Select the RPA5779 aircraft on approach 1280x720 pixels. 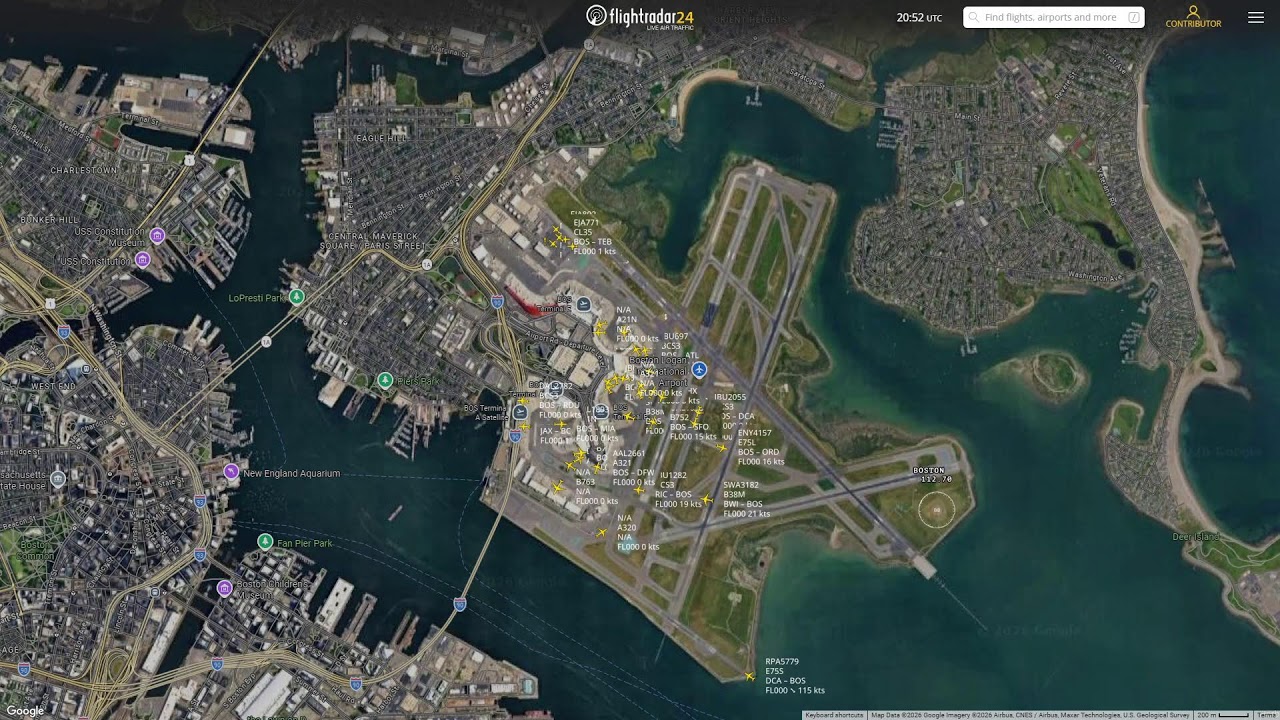750,677
